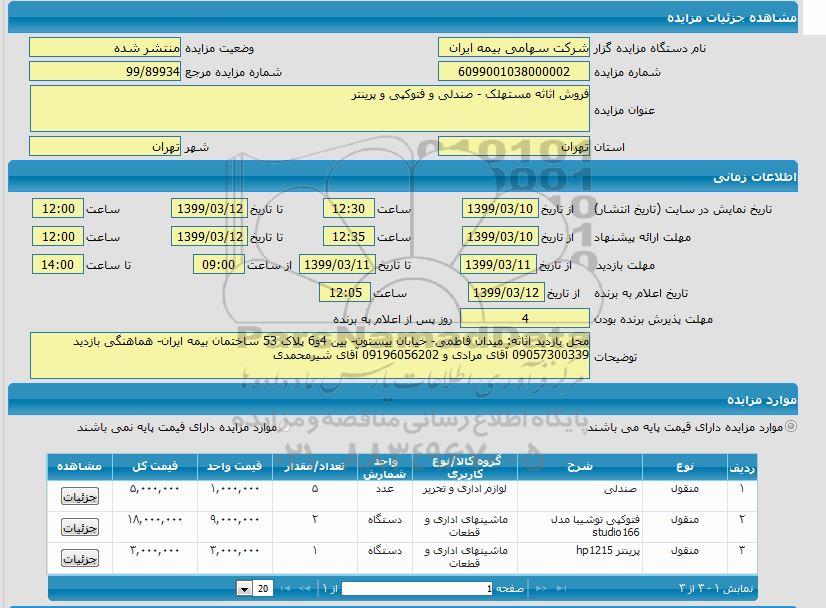Click column header واحد شمارش
This screenshot has width=826, height=608.
pyautogui.click(x=385, y=467)
